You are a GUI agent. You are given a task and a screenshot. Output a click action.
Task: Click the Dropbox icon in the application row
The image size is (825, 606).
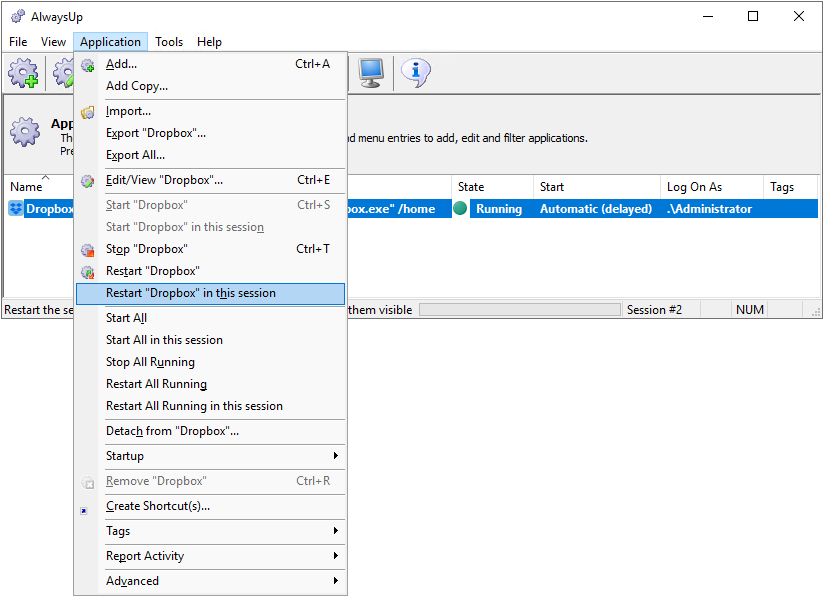[x=16, y=209]
